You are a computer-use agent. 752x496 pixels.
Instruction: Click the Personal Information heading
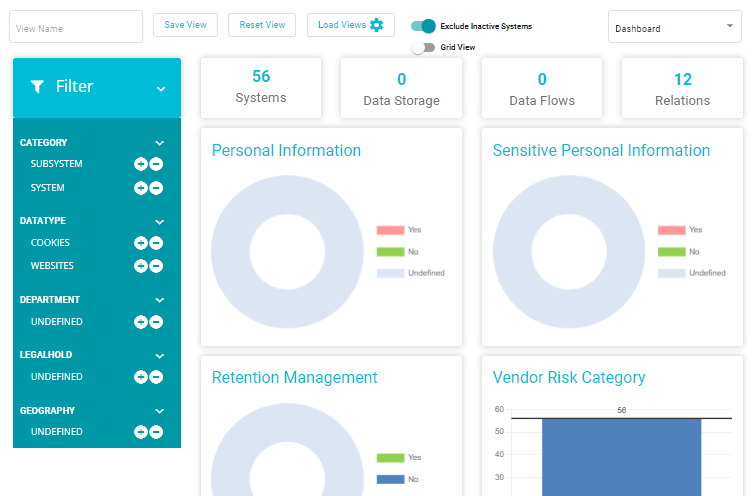[286, 151]
